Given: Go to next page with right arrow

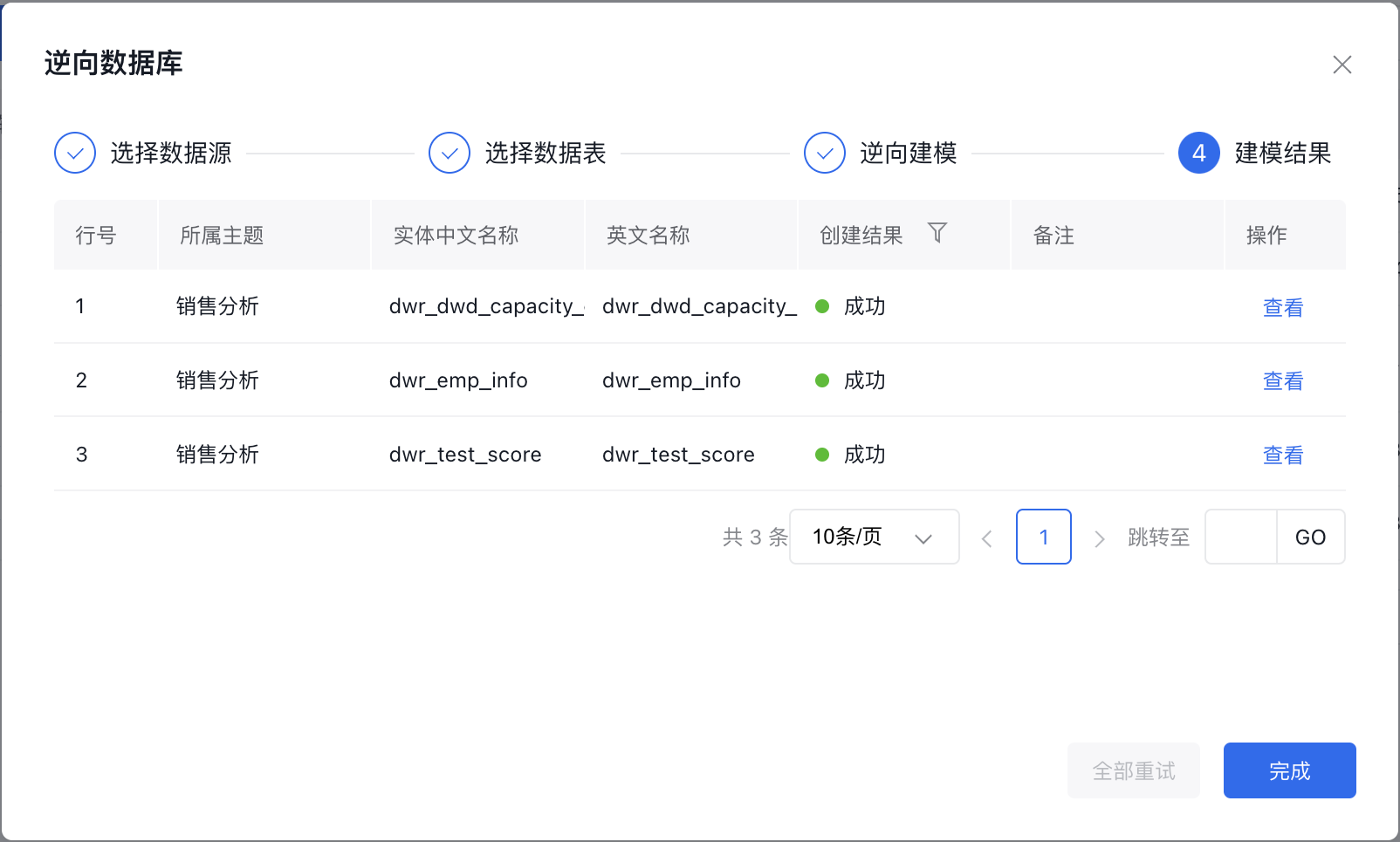Looking at the screenshot, I should [1100, 538].
